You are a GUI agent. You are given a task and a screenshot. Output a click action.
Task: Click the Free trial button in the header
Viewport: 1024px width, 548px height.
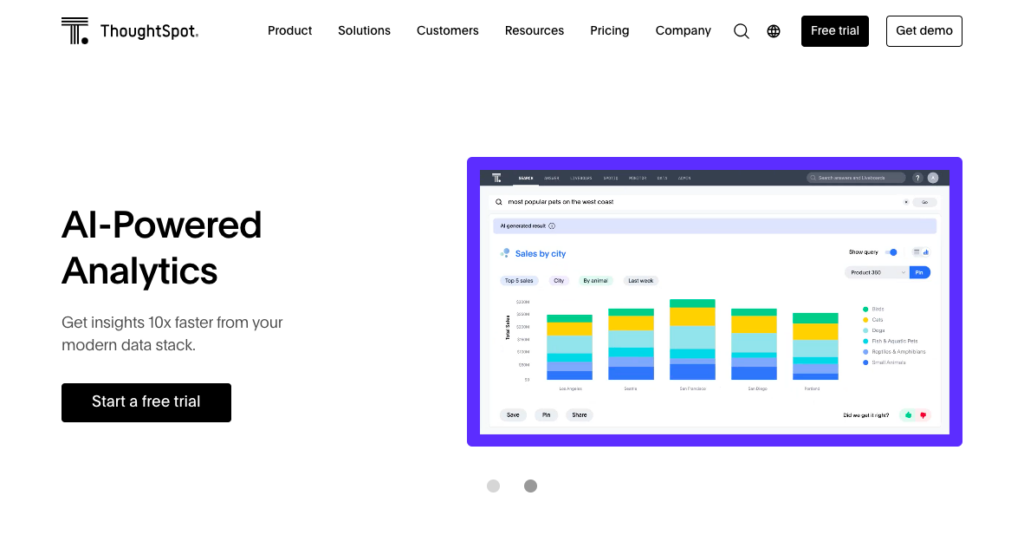(835, 31)
